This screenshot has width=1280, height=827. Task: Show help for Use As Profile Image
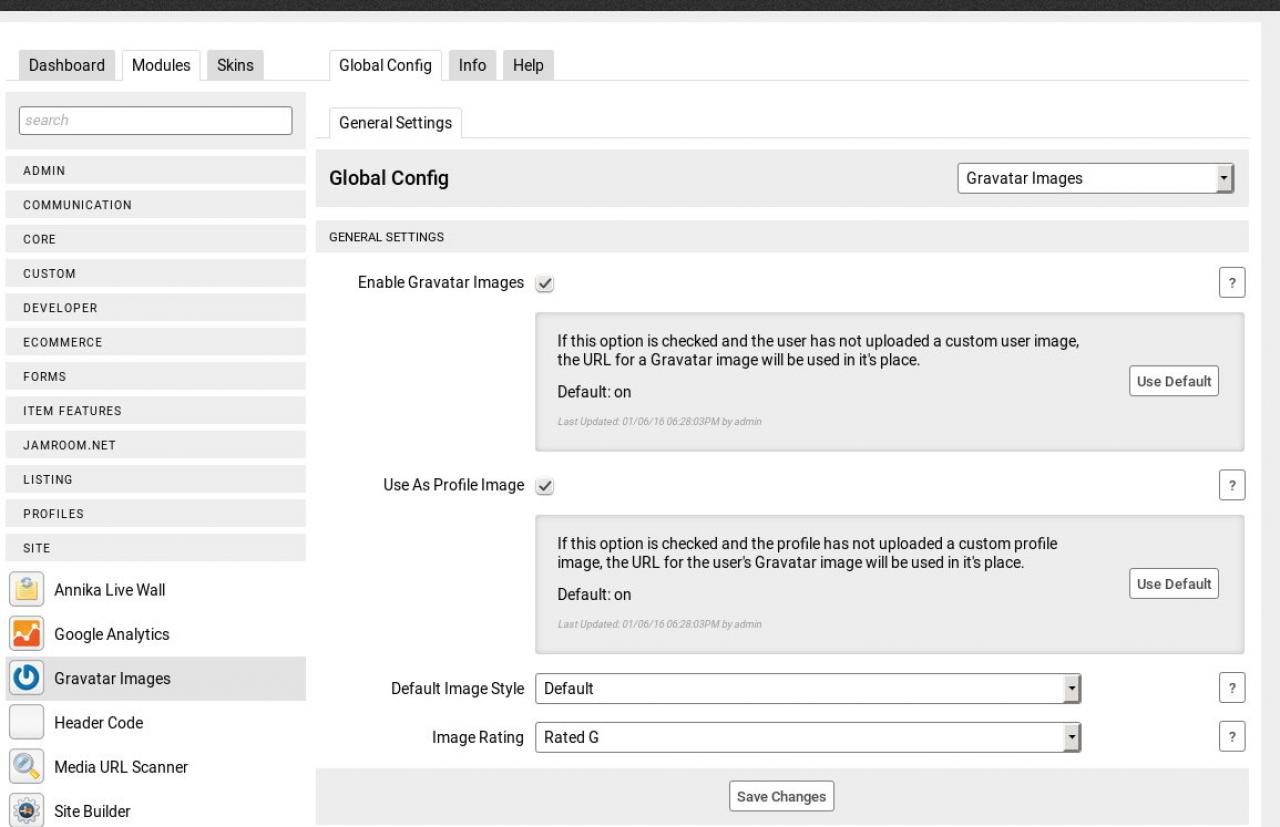tap(1232, 486)
